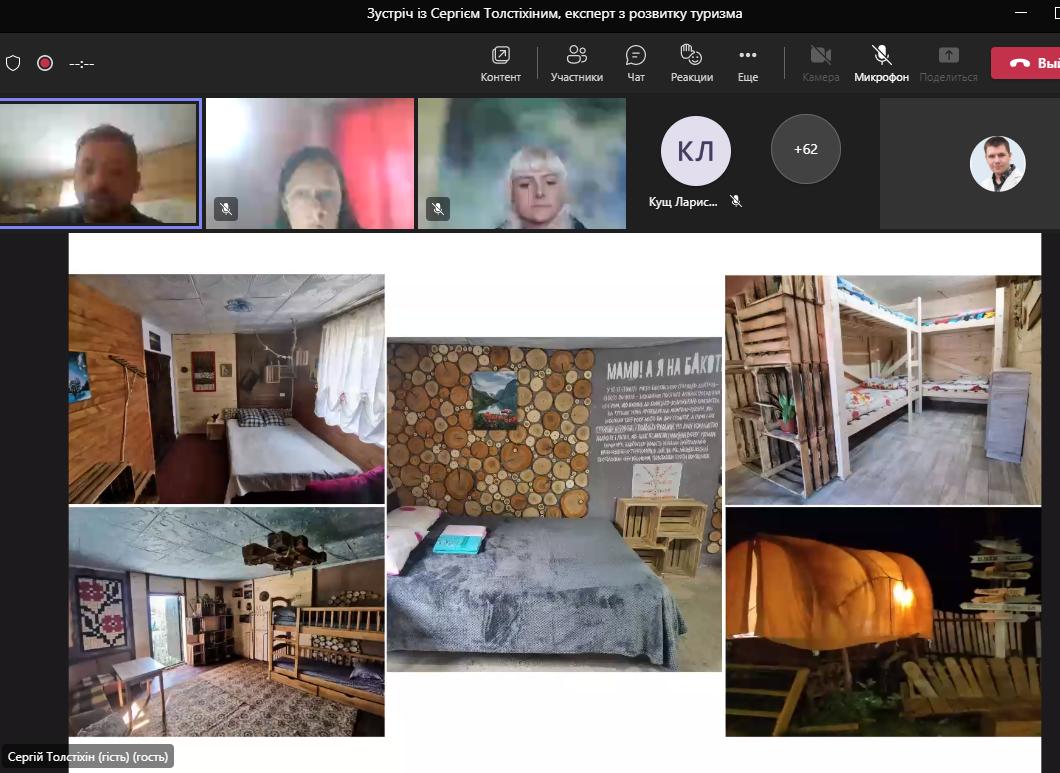1060x773 pixels.
Task: Select the КЛ participant avatar
Action: [695, 151]
